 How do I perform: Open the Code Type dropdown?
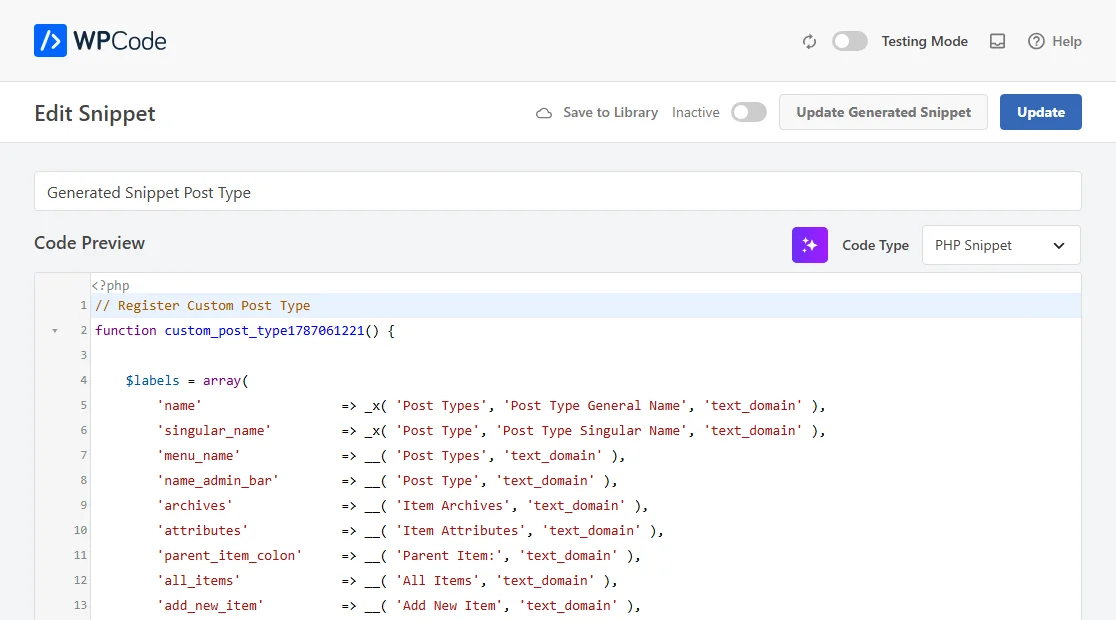pos(1001,245)
